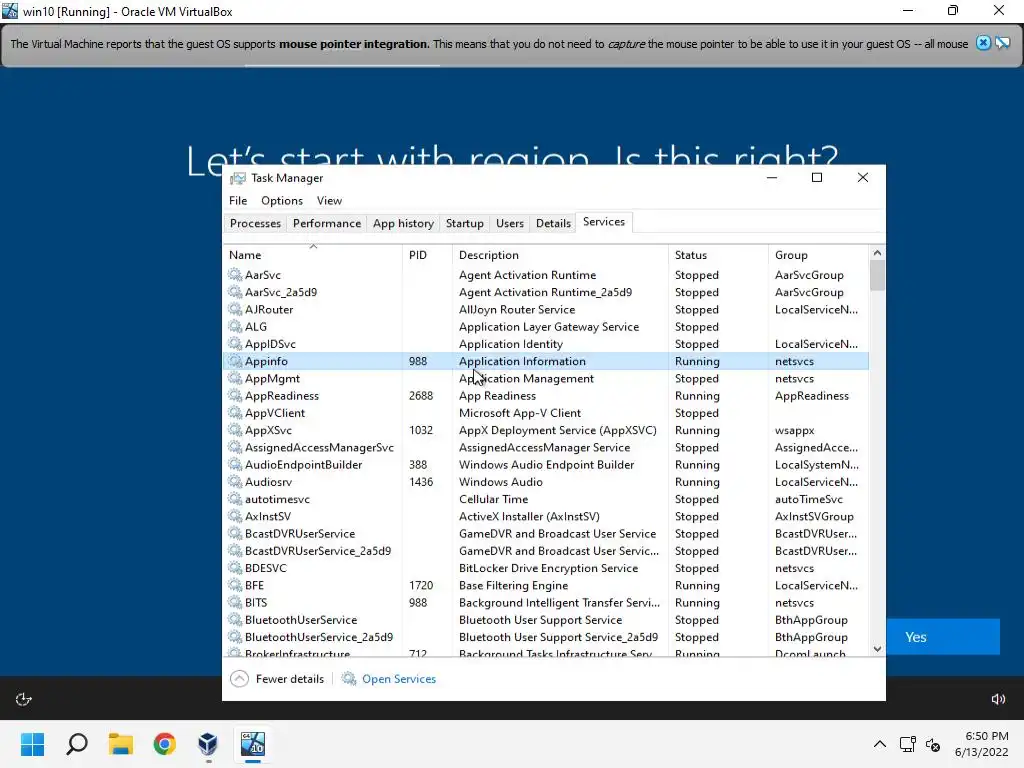This screenshot has width=1024, height=768.
Task: Select the running win10 VM taskbar icon
Action: click(x=253, y=744)
